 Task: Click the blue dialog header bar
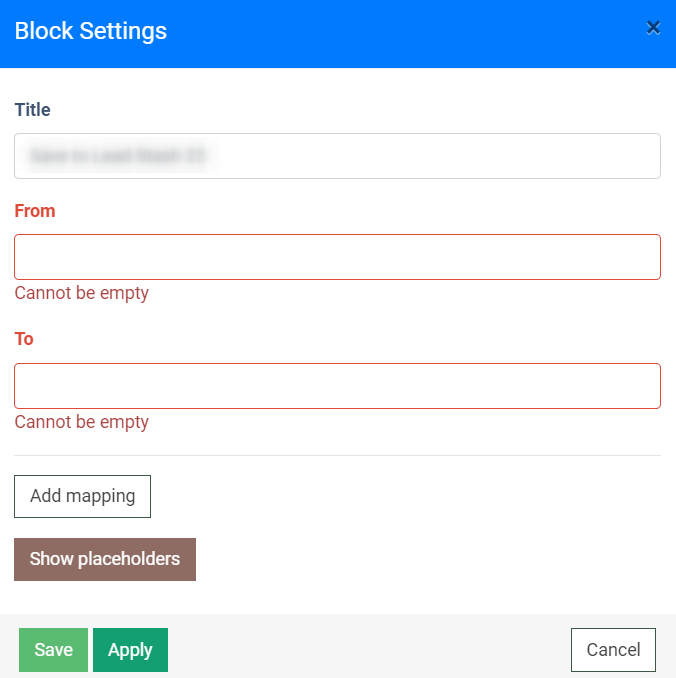click(400, 32)
